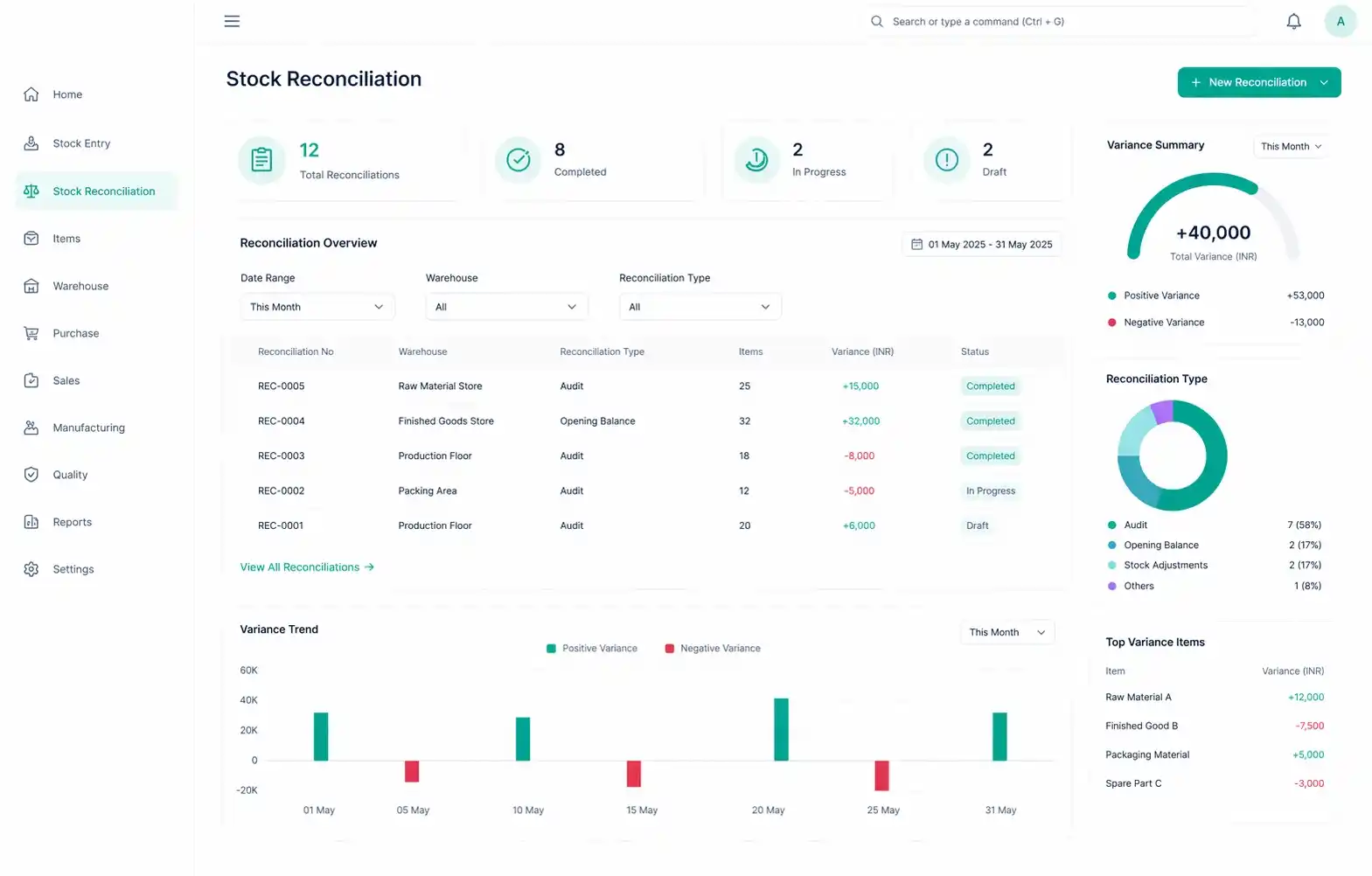Screen dimensions: 1372x876
Task: Click the Stock Entry sidebar icon
Action: tap(31, 143)
